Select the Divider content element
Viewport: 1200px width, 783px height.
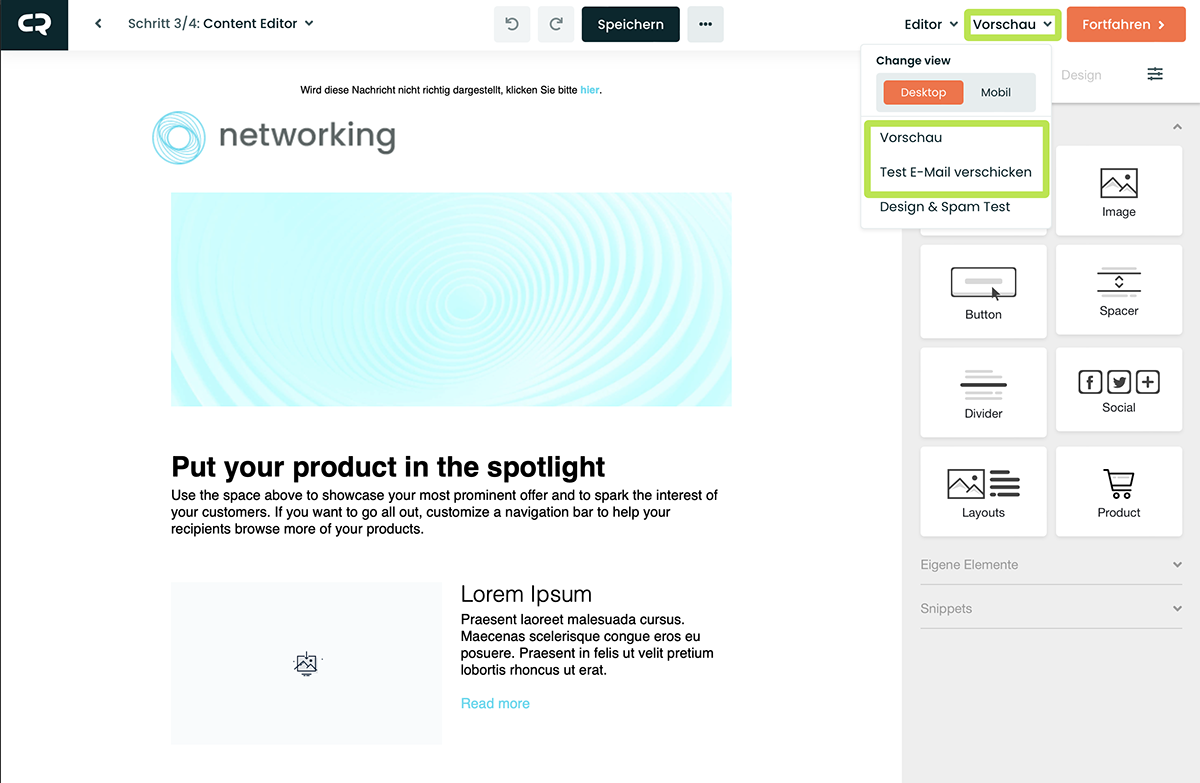(x=983, y=392)
